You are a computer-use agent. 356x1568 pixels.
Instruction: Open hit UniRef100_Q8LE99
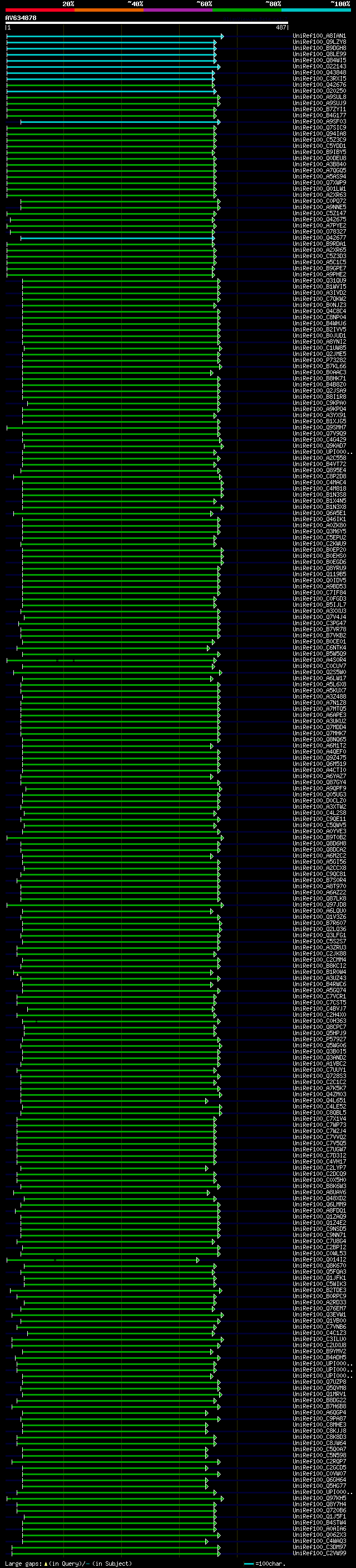319,54
